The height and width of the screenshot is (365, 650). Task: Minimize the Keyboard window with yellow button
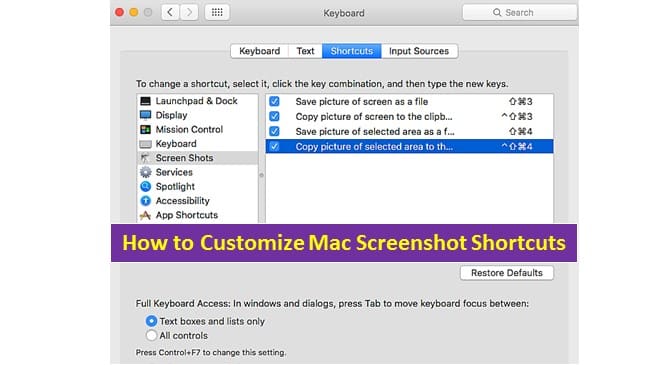click(133, 12)
